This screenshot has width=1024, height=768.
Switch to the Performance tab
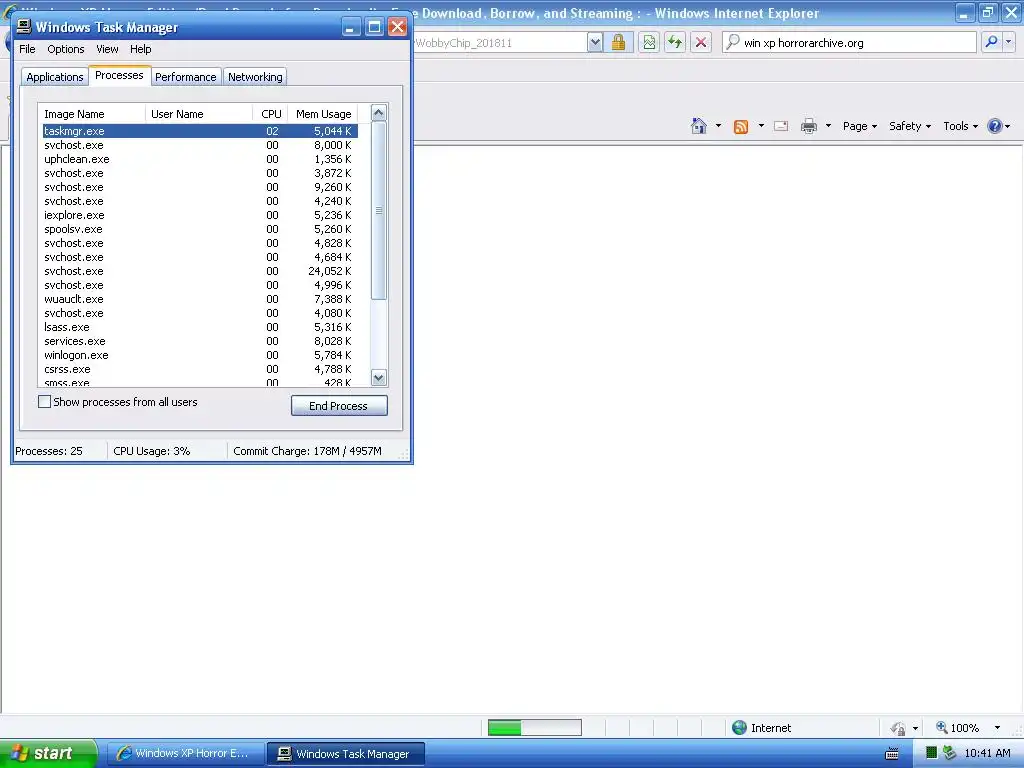[185, 77]
